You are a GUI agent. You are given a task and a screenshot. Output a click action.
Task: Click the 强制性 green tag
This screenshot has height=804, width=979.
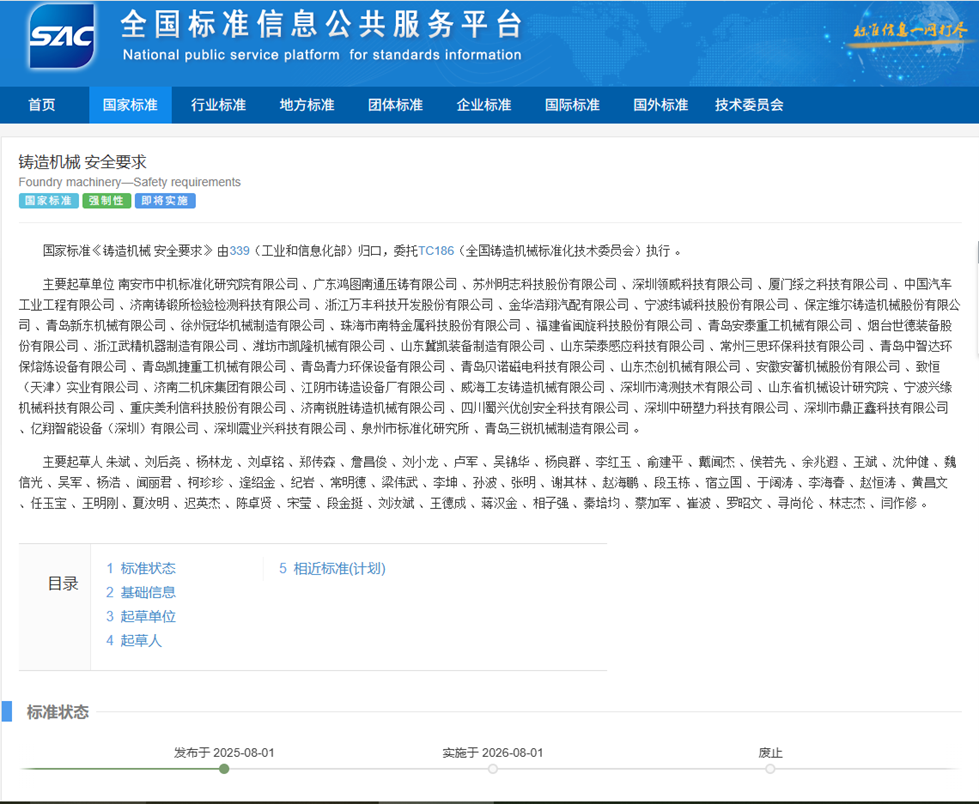pos(107,200)
